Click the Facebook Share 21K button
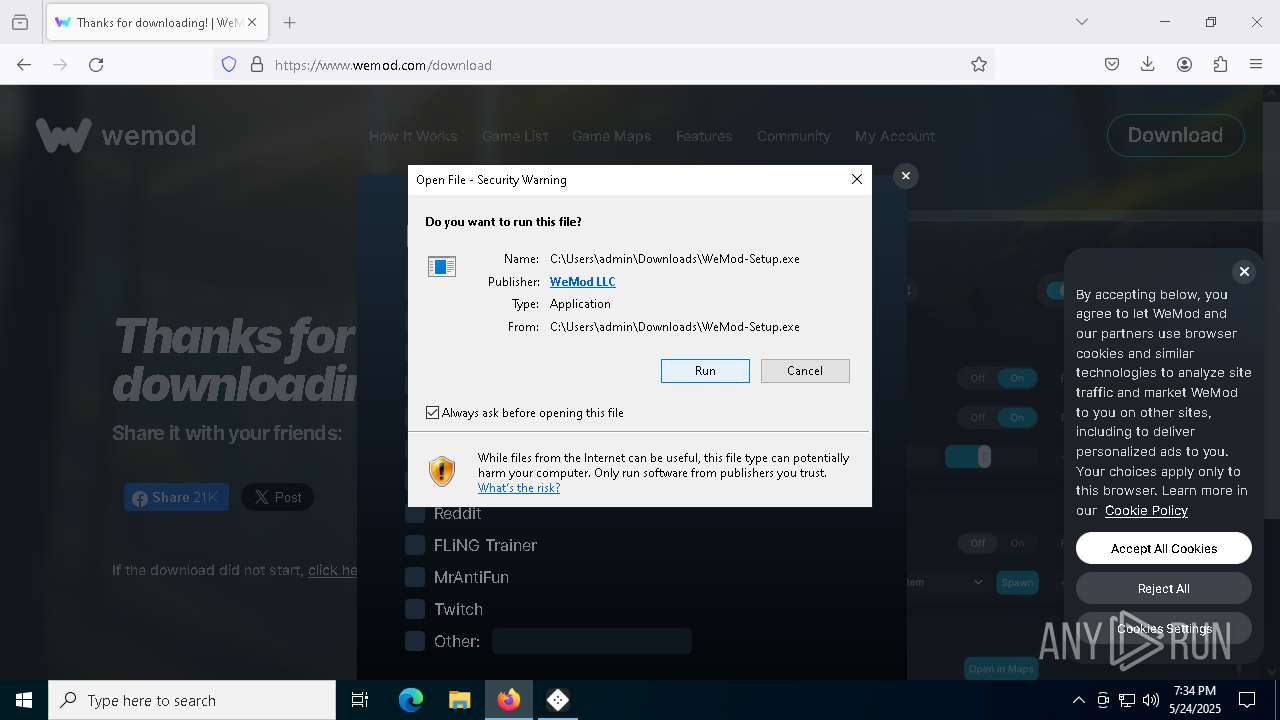 click(x=176, y=497)
